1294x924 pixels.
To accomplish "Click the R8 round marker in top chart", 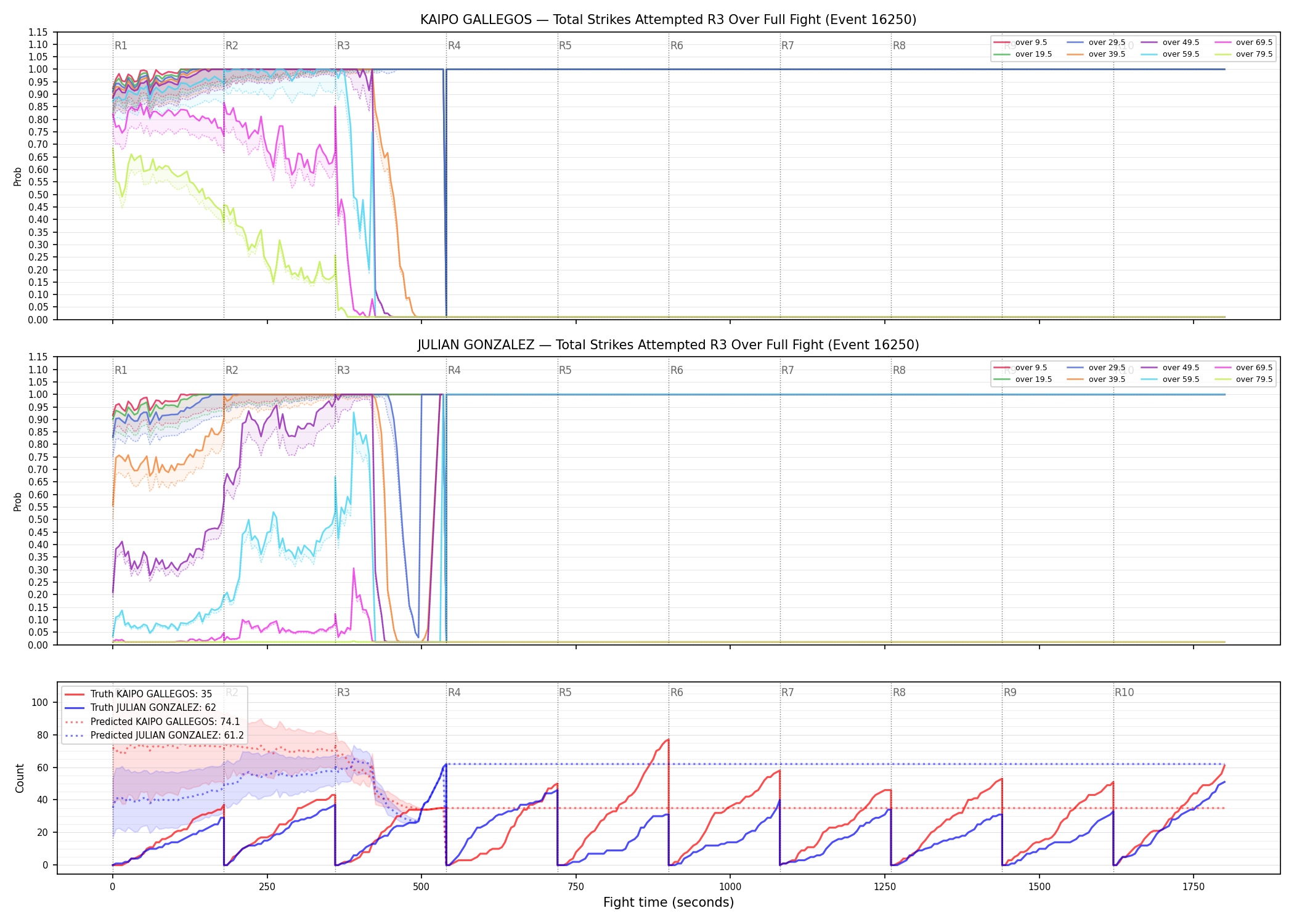I will coord(899,46).
